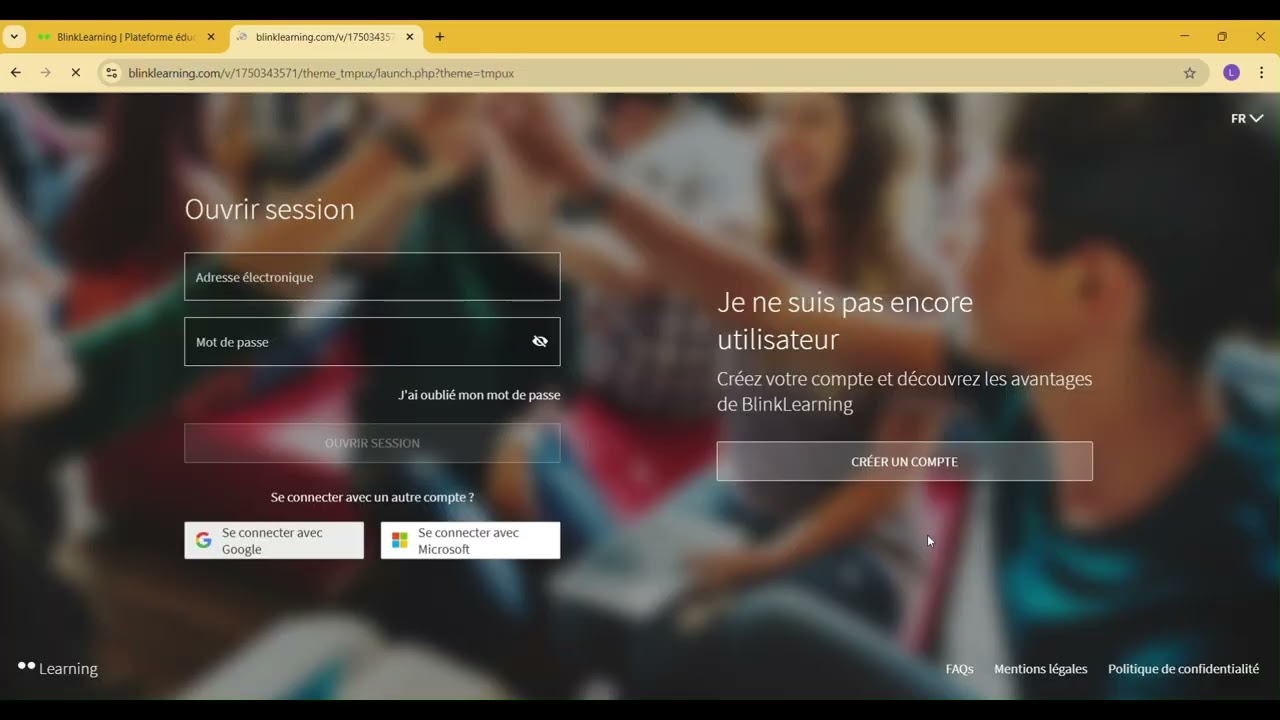Go back to the previous page
Screen dimensions: 1280x720
coord(16,73)
